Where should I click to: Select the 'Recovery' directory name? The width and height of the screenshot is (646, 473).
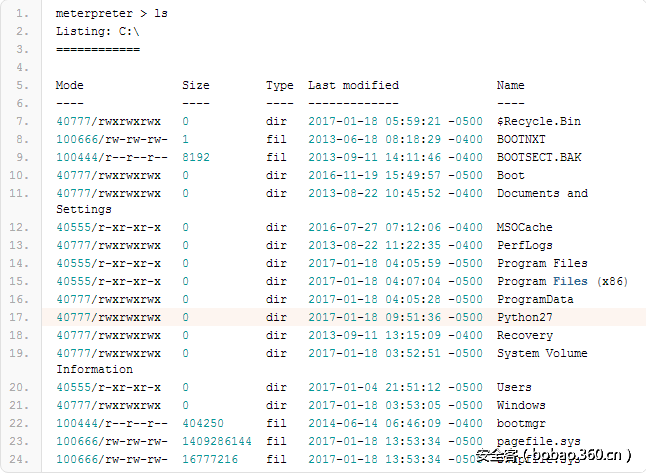click(524, 335)
